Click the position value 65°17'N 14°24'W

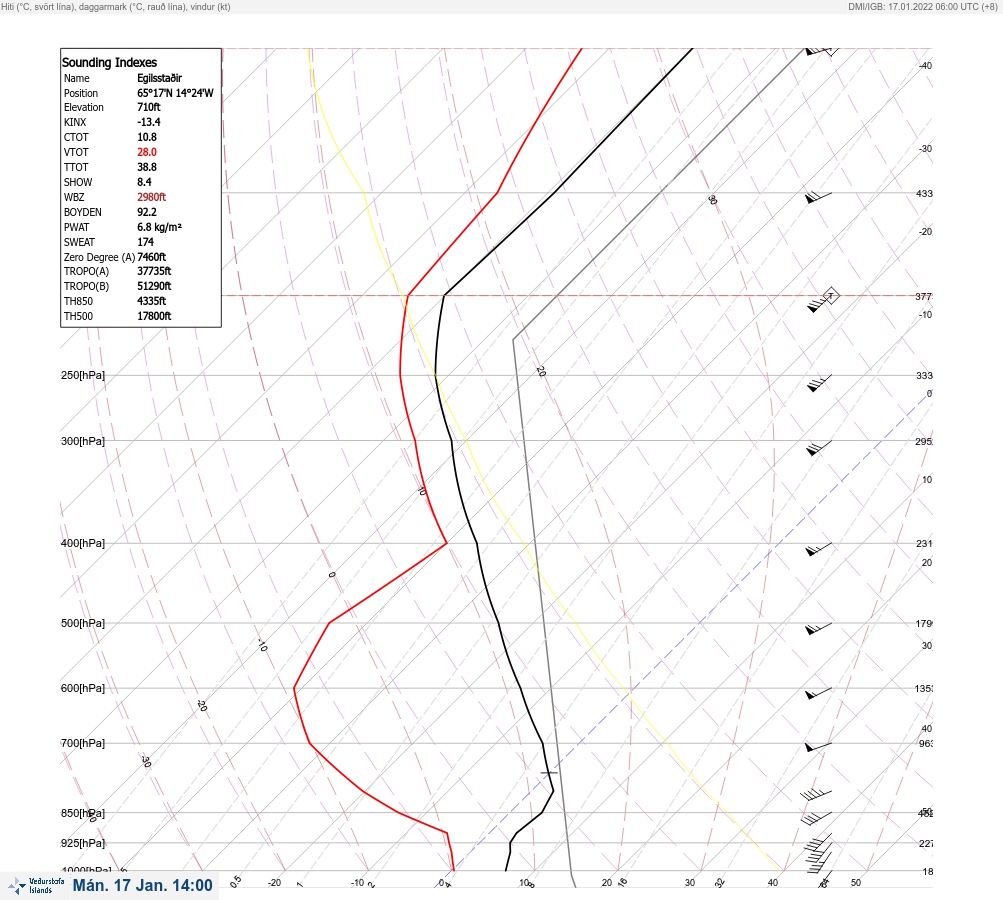[x=175, y=93]
